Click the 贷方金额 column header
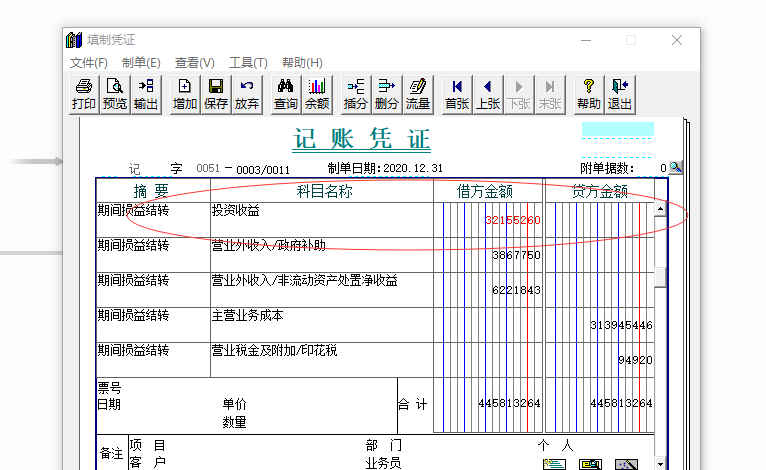Screen dimensions: 766x470 tap(599, 191)
